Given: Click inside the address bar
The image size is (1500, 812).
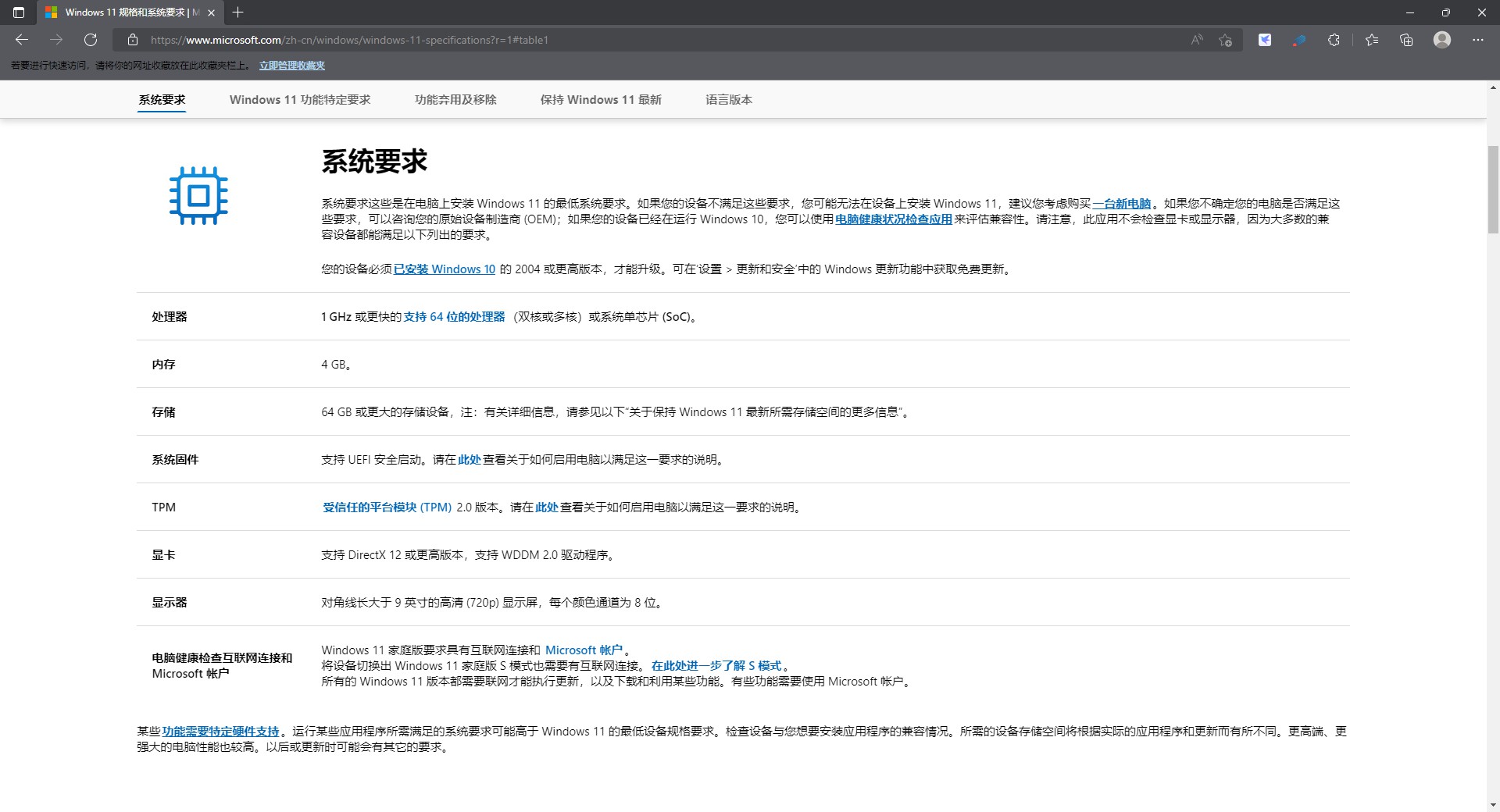Looking at the screenshot, I should (547, 40).
